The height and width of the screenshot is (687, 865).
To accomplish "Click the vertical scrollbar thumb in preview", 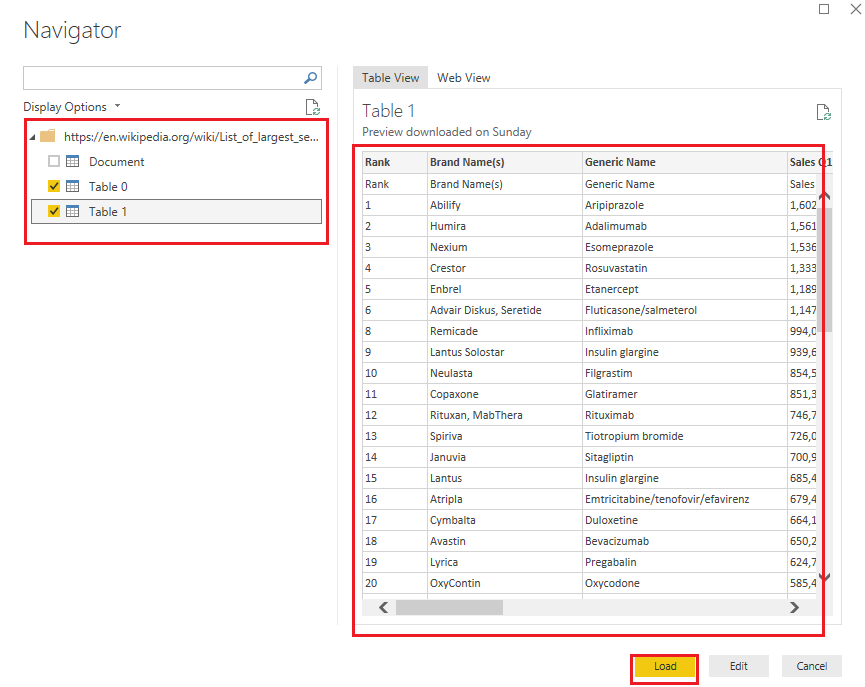I will coord(825,268).
